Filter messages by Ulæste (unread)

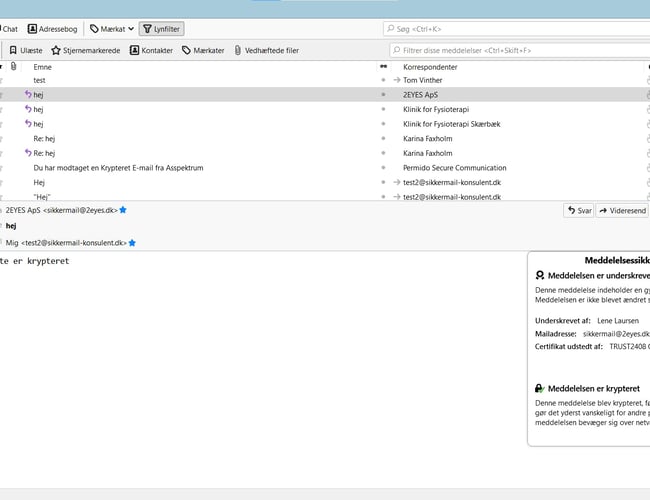click(x=26, y=50)
